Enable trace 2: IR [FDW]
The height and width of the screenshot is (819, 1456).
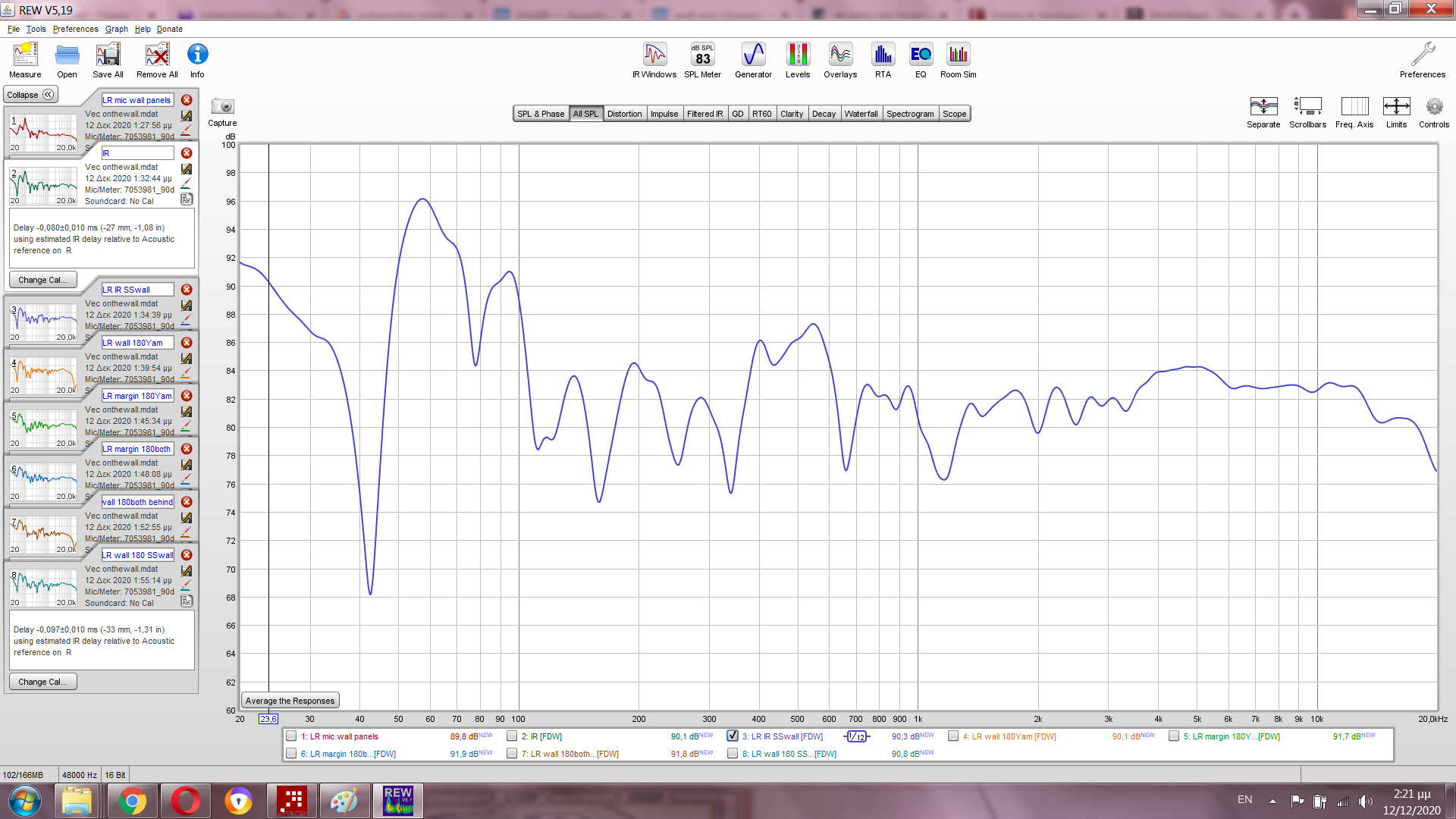(512, 736)
